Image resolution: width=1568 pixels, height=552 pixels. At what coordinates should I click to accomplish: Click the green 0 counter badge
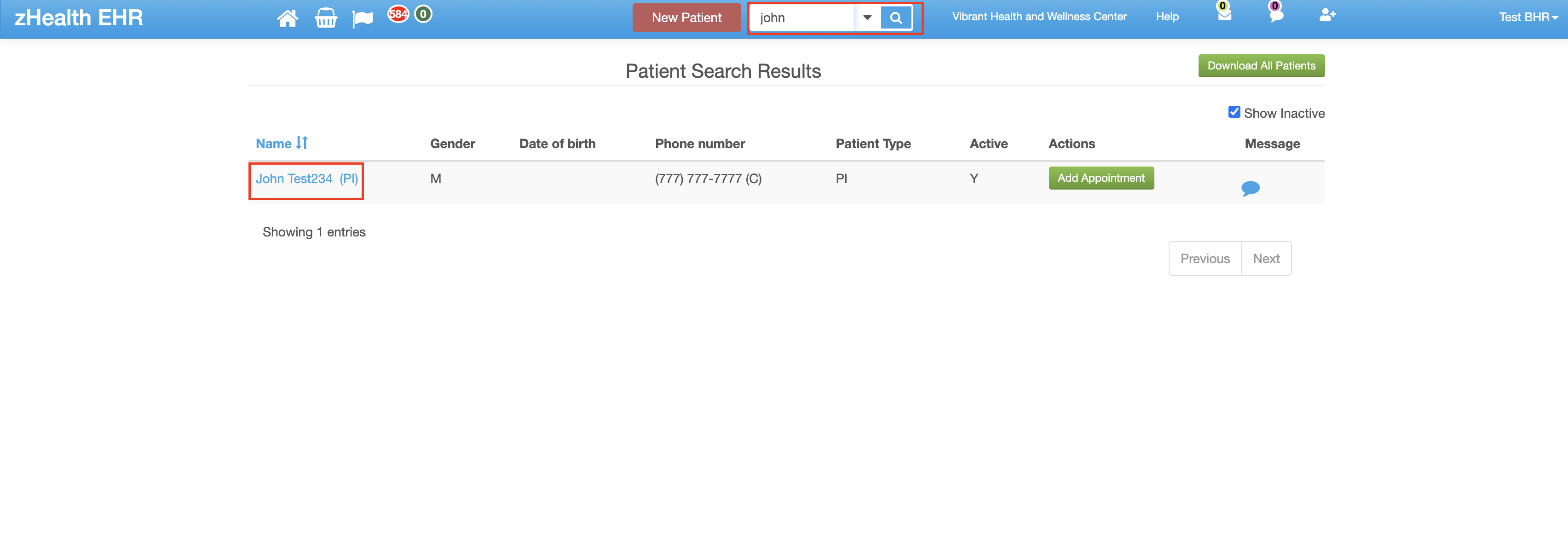click(x=423, y=14)
